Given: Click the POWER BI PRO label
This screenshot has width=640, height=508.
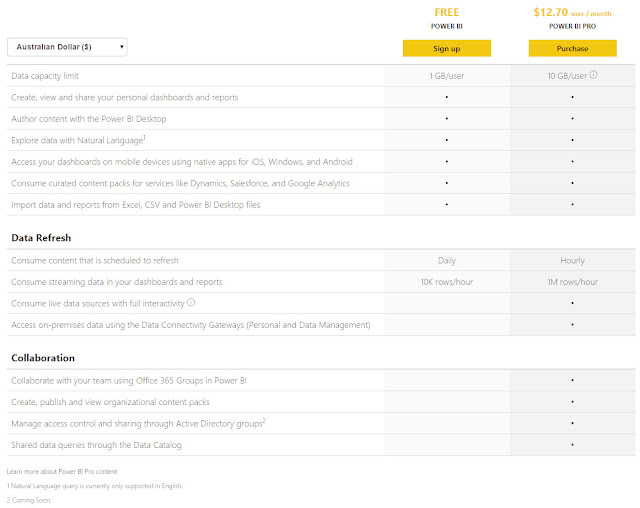Looking at the screenshot, I should click(x=572, y=26).
